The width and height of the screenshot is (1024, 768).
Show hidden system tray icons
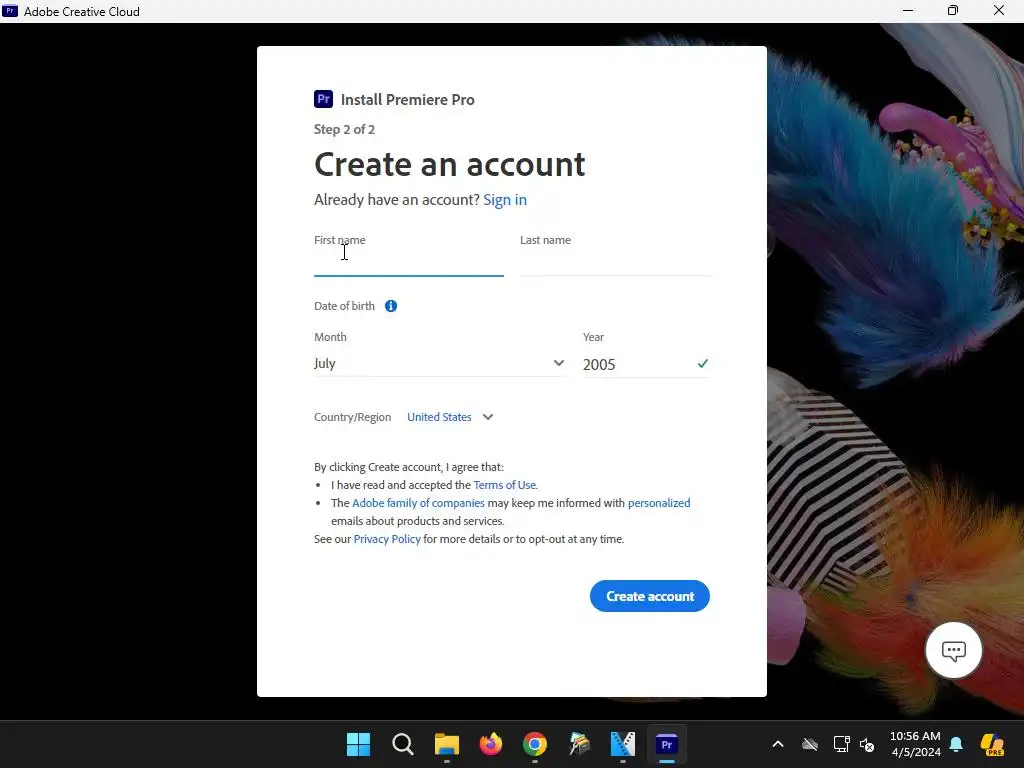pos(777,744)
